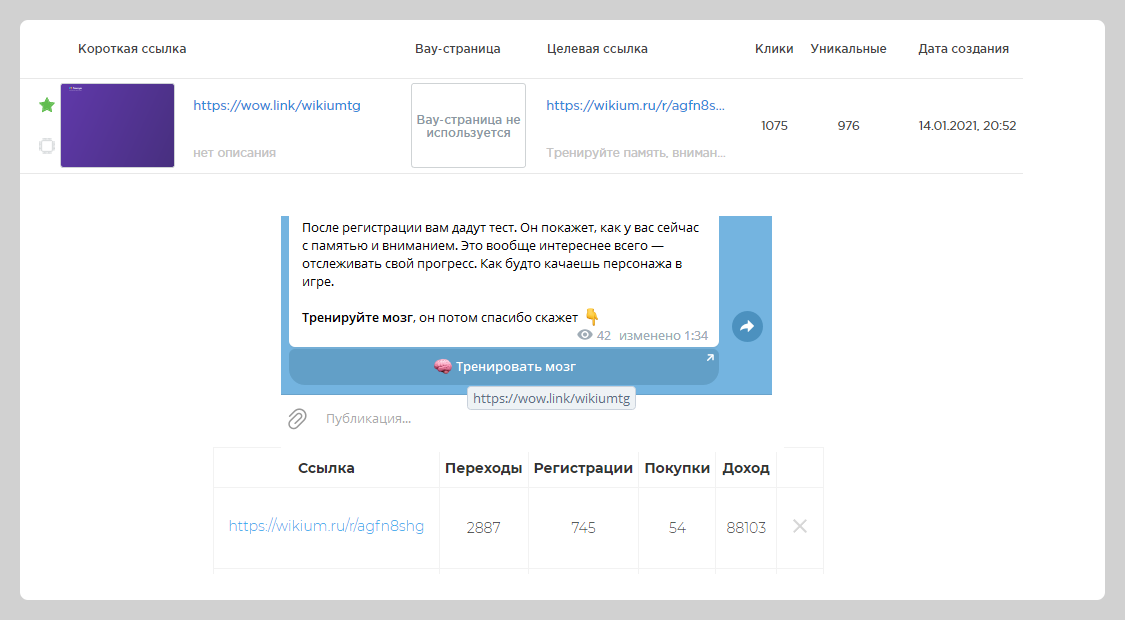Image resolution: width=1125 pixels, height=620 pixels.
Task: Click the bold 'Тренируйте мозг' text
Action: click(x=357, y=317)
